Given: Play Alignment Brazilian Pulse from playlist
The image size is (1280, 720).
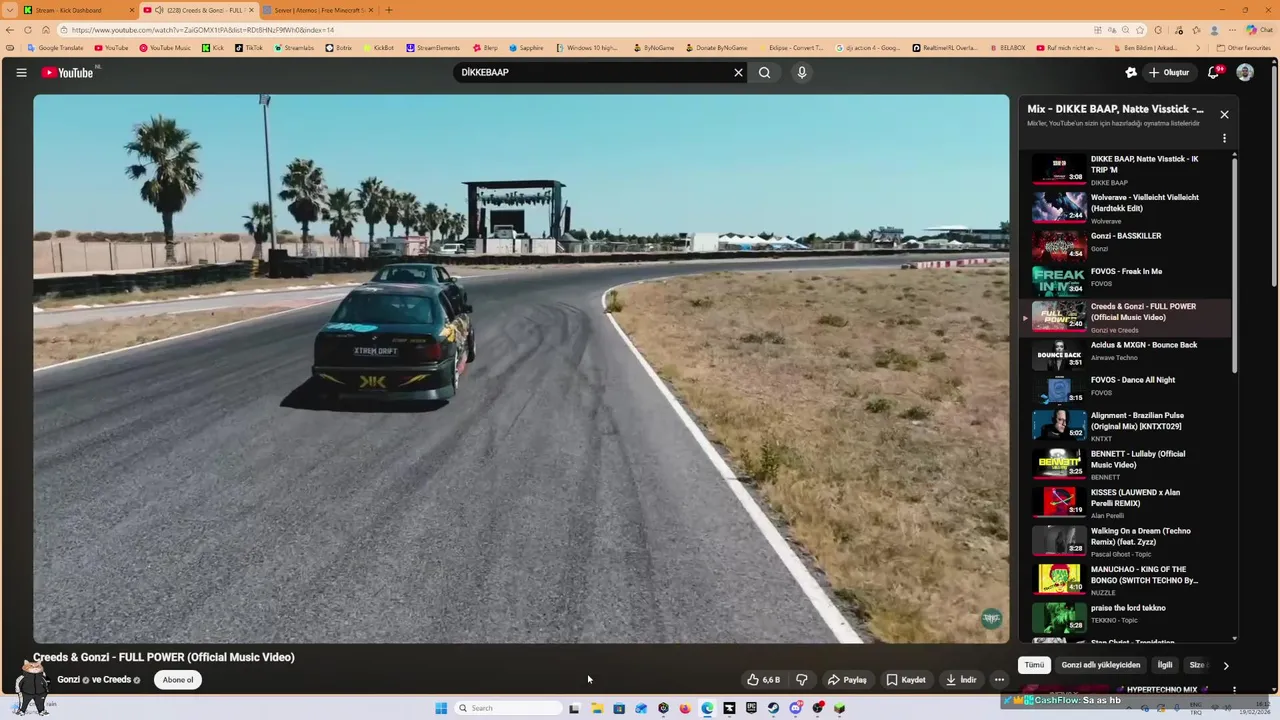Looking at the screenshot, I should coord(1127,426).
